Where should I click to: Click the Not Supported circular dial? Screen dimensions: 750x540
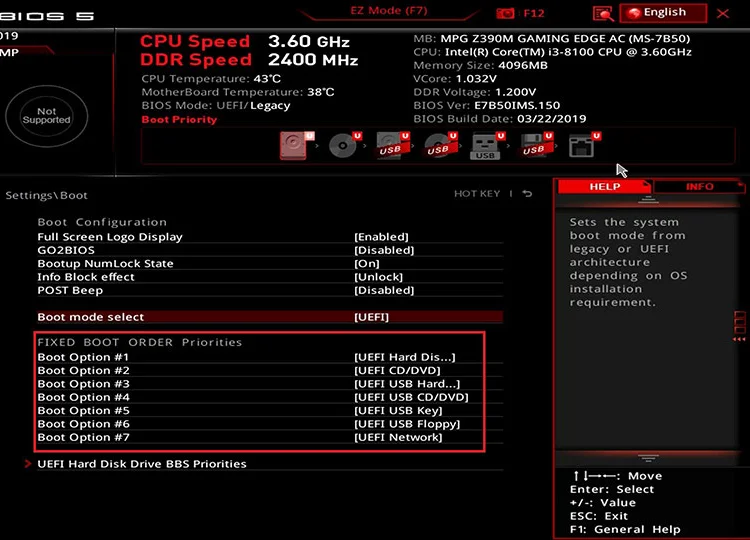click(x=46, y=116)
